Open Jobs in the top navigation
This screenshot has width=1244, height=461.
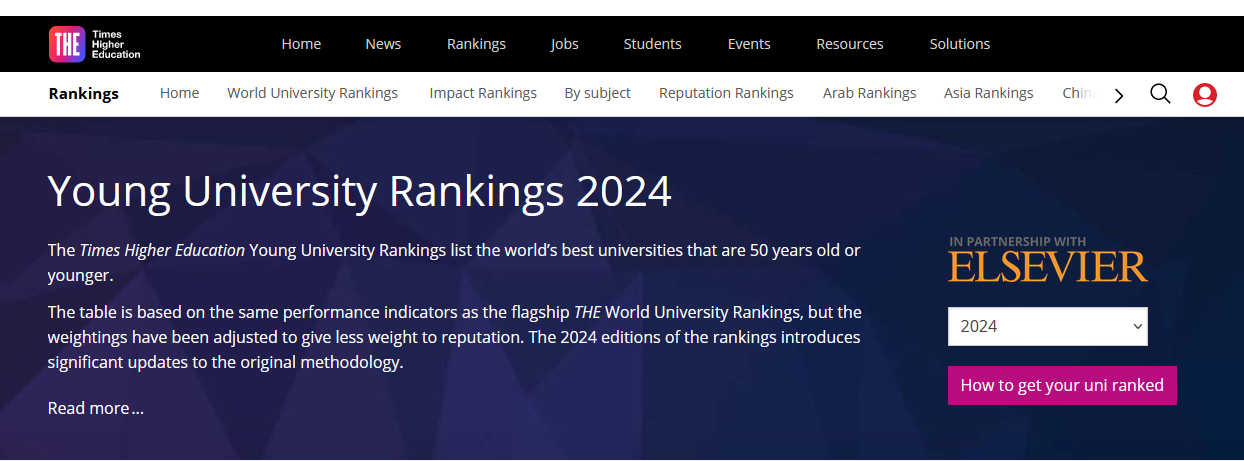click(x=564, y=44)
